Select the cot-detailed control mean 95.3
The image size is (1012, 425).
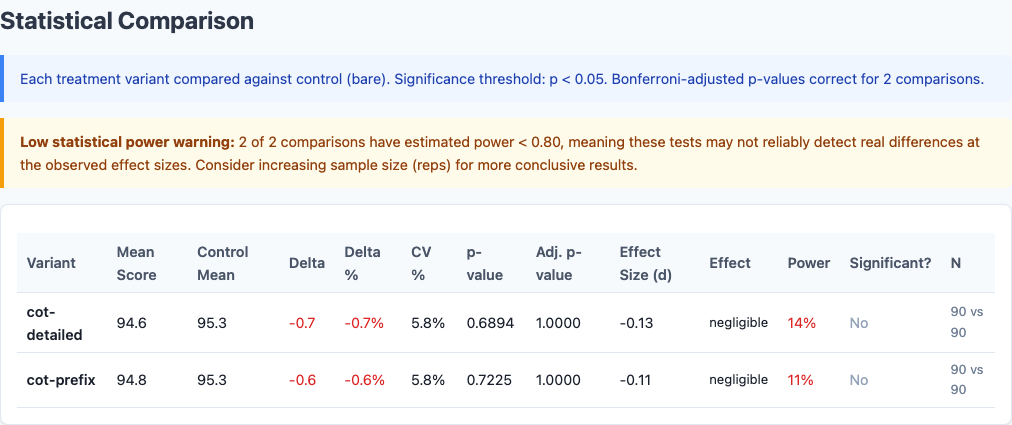coord(212,323)
